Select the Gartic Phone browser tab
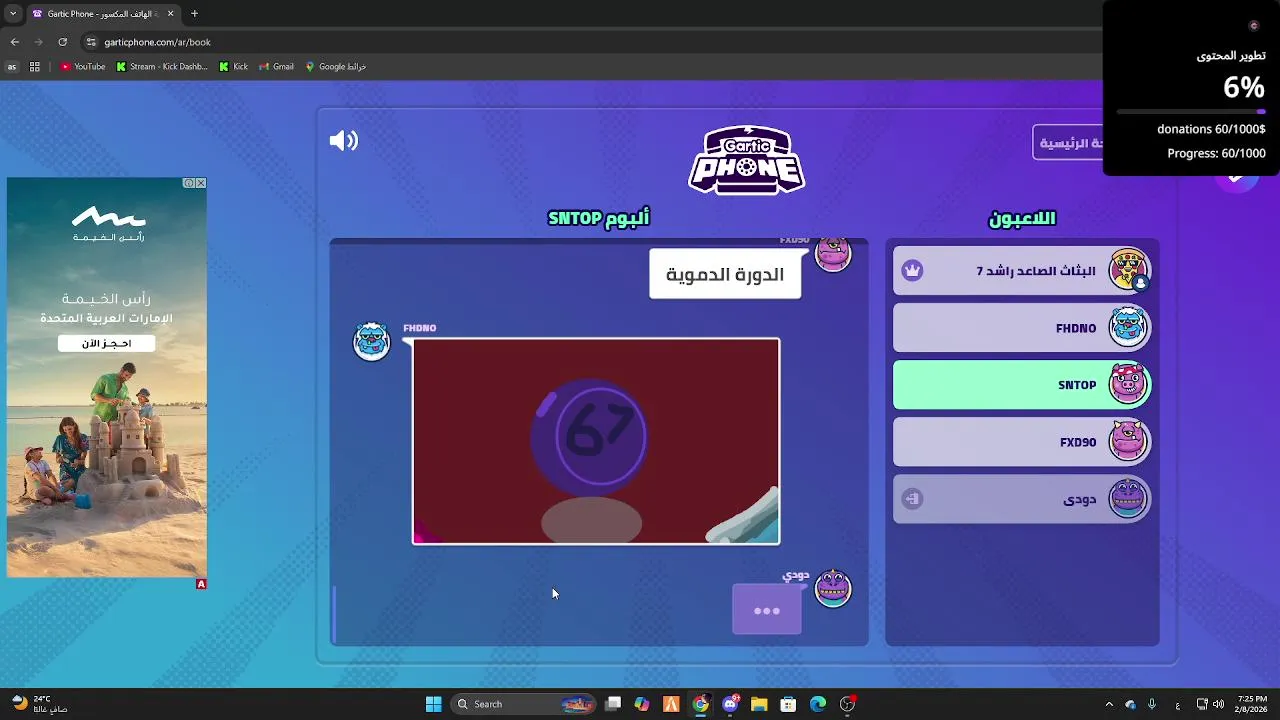This screenshot has height=720, width=1280. (x=102, y=14)
